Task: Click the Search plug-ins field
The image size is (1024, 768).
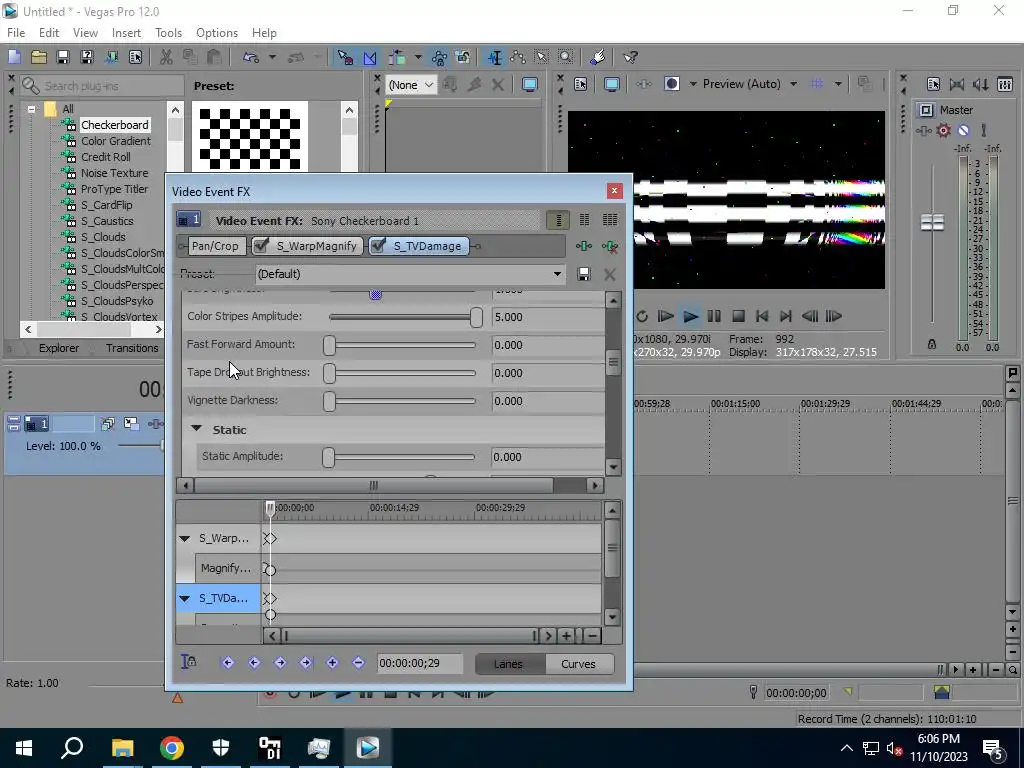Action: pos(102,86)
